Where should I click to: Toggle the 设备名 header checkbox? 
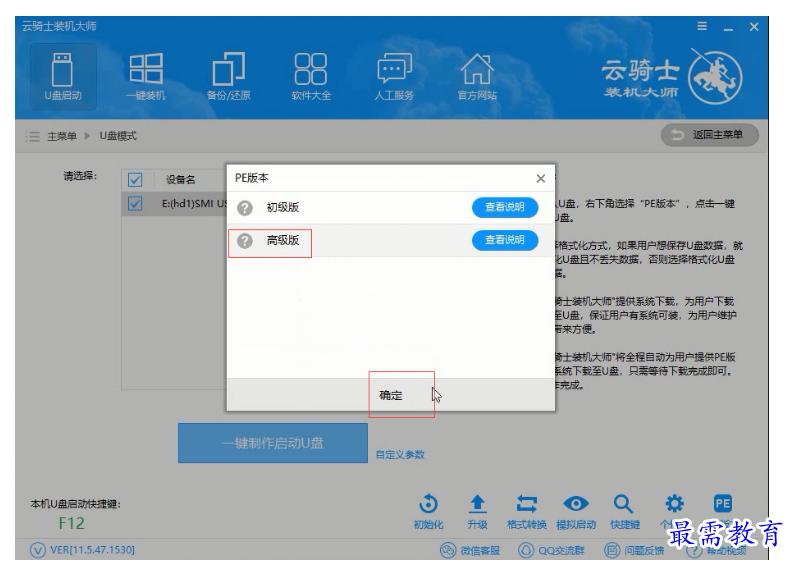point(135,180)
